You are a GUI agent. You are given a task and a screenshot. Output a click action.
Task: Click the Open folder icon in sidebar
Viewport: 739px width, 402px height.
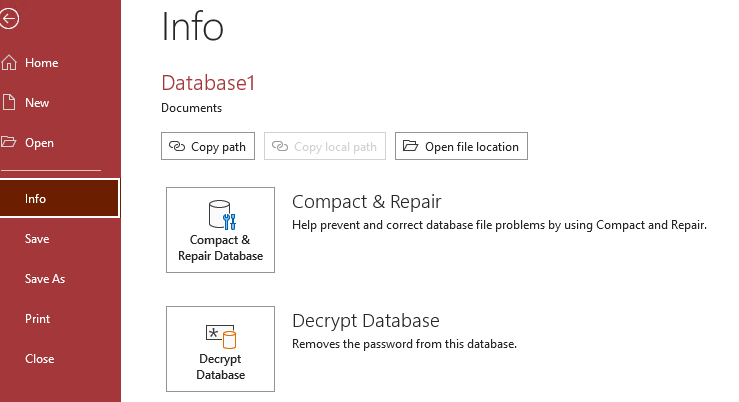(x=9, y=142)
